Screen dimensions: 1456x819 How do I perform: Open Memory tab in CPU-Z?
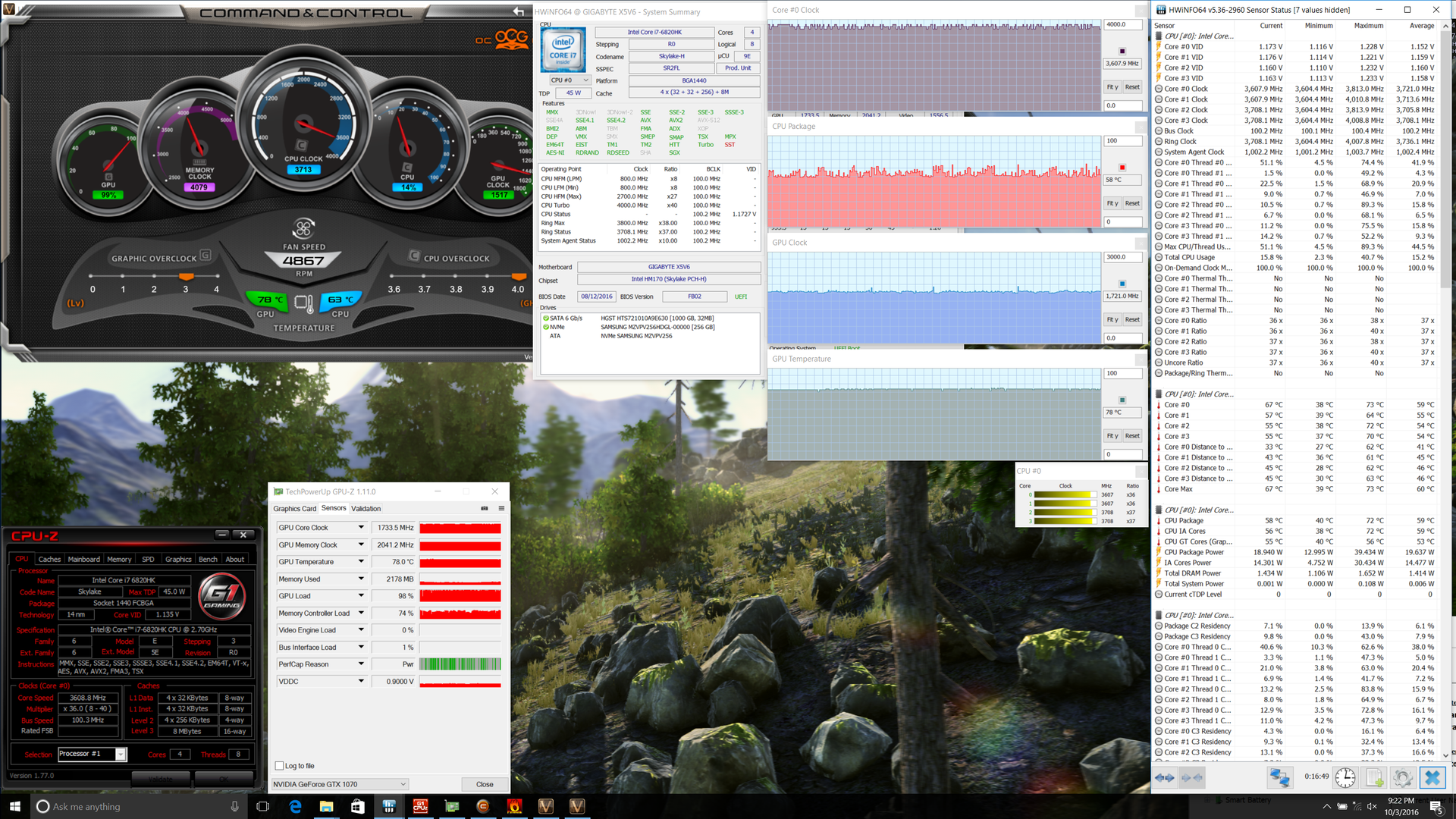(x=119, y=559)
